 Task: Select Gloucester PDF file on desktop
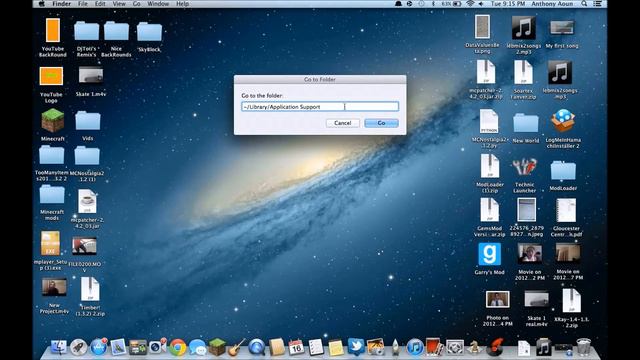(x=566, y=211)
